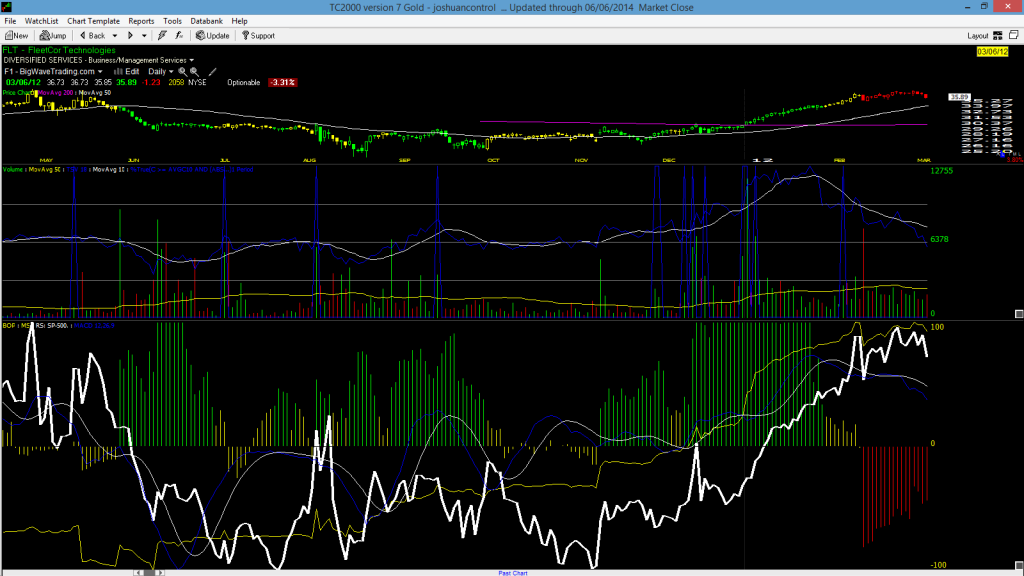Image resolution: width=1024 pixels, height=576 pixels.
Task: Minimize the TC2000 window
Action: pyautogui.click(x=967, y=7)
